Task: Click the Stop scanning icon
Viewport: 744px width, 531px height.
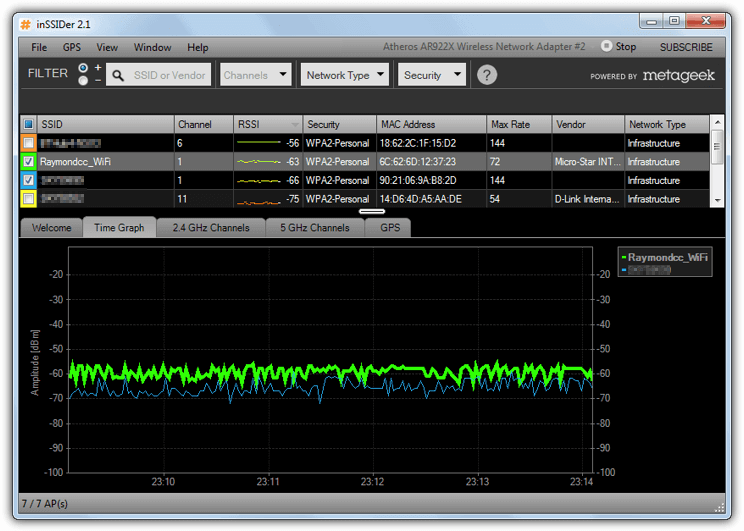Action: [606, 46]
